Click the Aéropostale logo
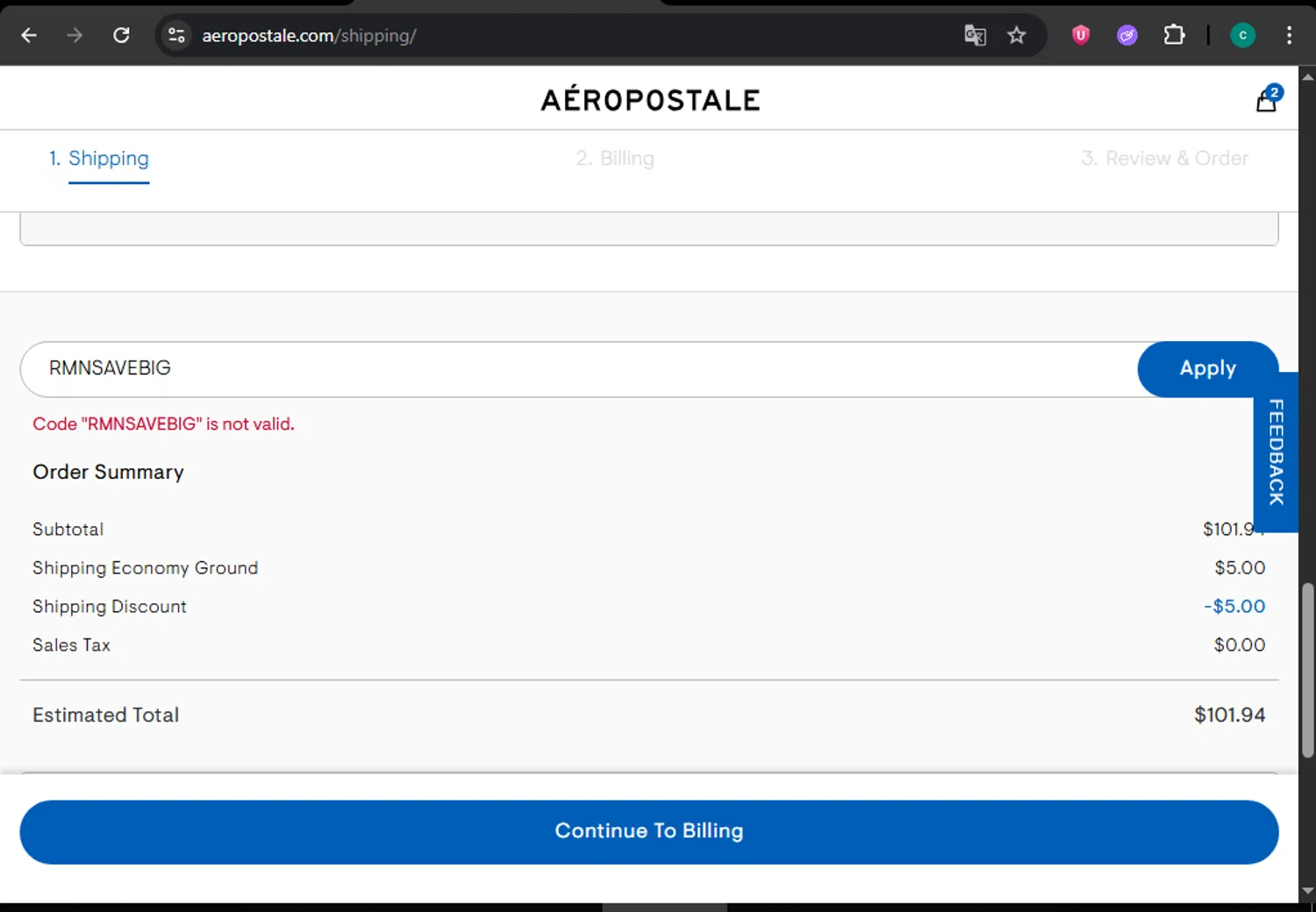Image resolution: width=1316 pixels, height=912 pixels. [650, 99]
